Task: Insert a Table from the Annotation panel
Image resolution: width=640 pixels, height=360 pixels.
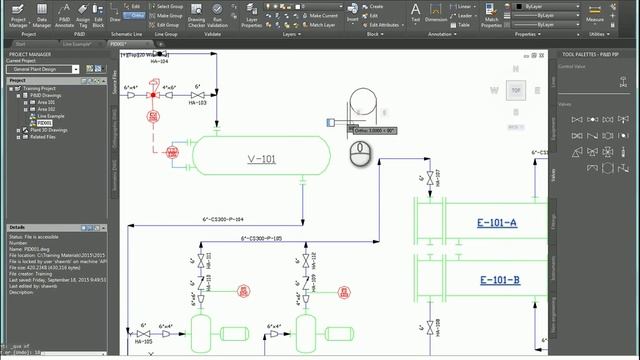Action: click(460, 25)
